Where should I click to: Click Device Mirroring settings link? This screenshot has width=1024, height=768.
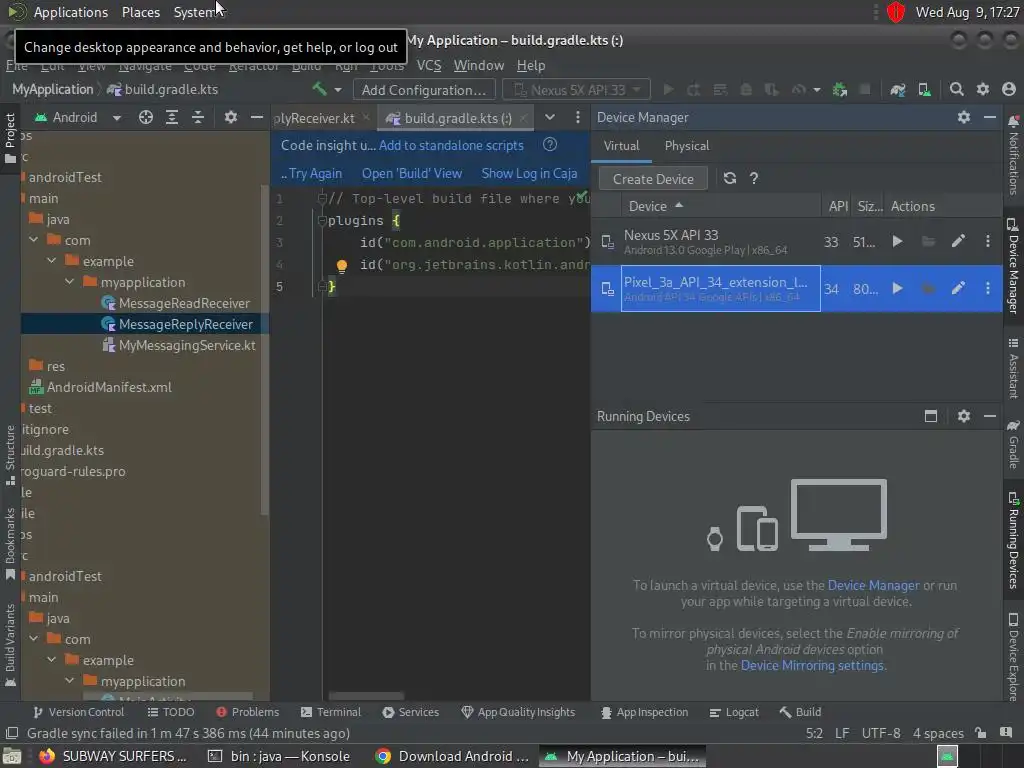[812, 665]
